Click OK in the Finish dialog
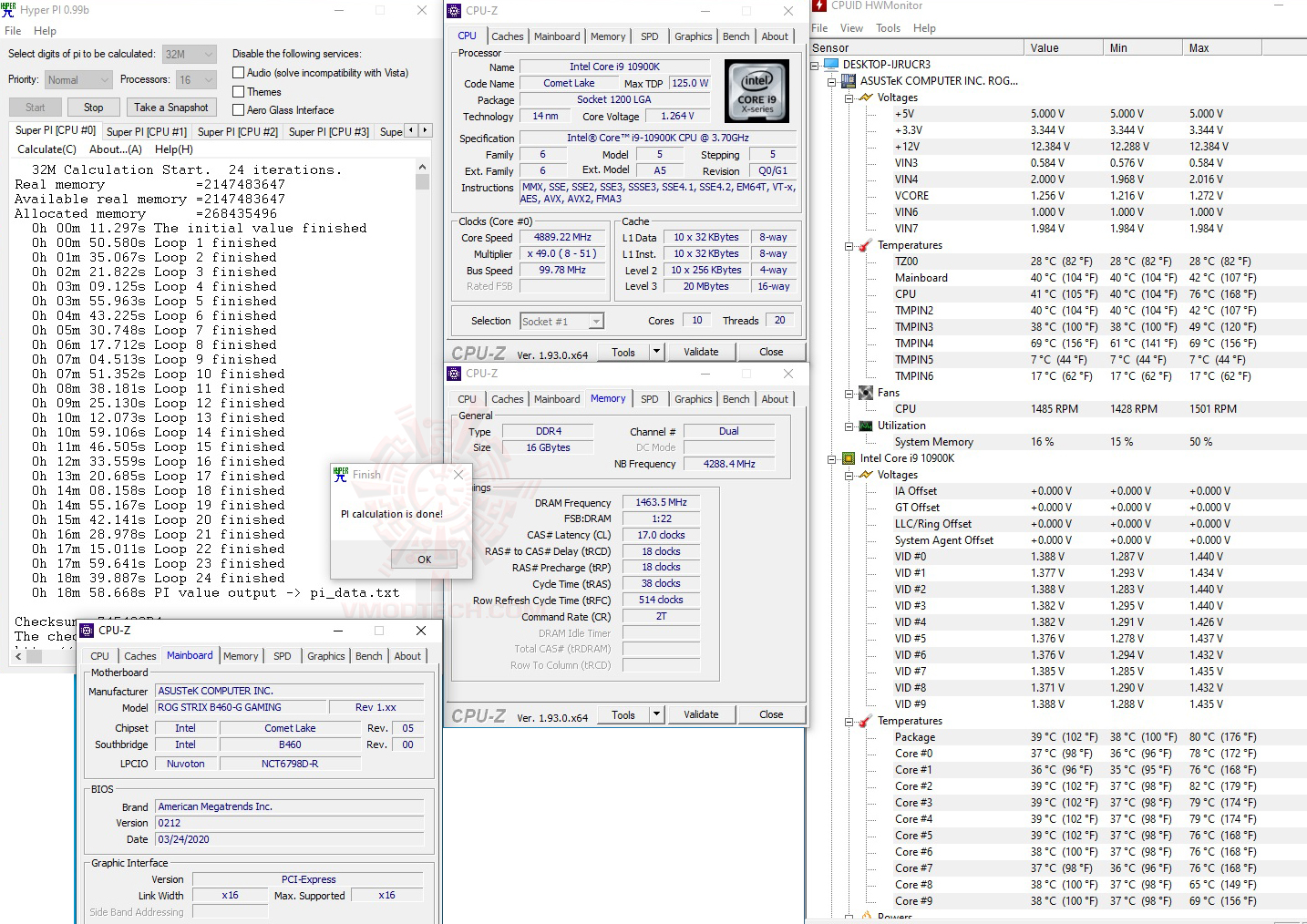The width and height of the screenshot is (1307, 924). click(x=424, y=560)
